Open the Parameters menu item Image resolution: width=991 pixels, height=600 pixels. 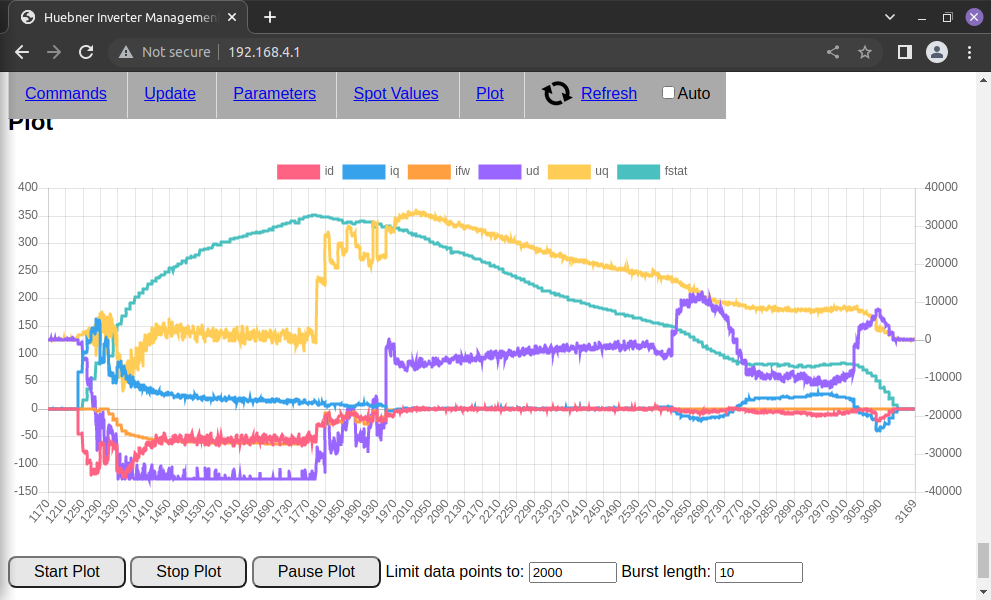[274, 94]
